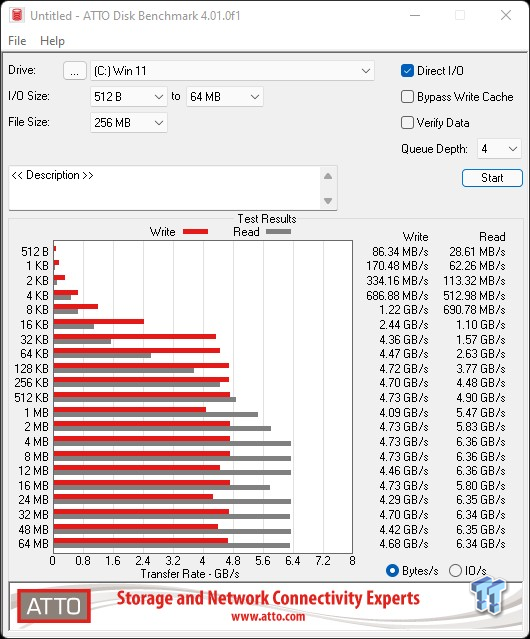Image resolution: width=530 pixels, height=639 pixels.
Task: Click the ATTO Disk Benchmark title bar icon
Action: (x=17, y=15)
